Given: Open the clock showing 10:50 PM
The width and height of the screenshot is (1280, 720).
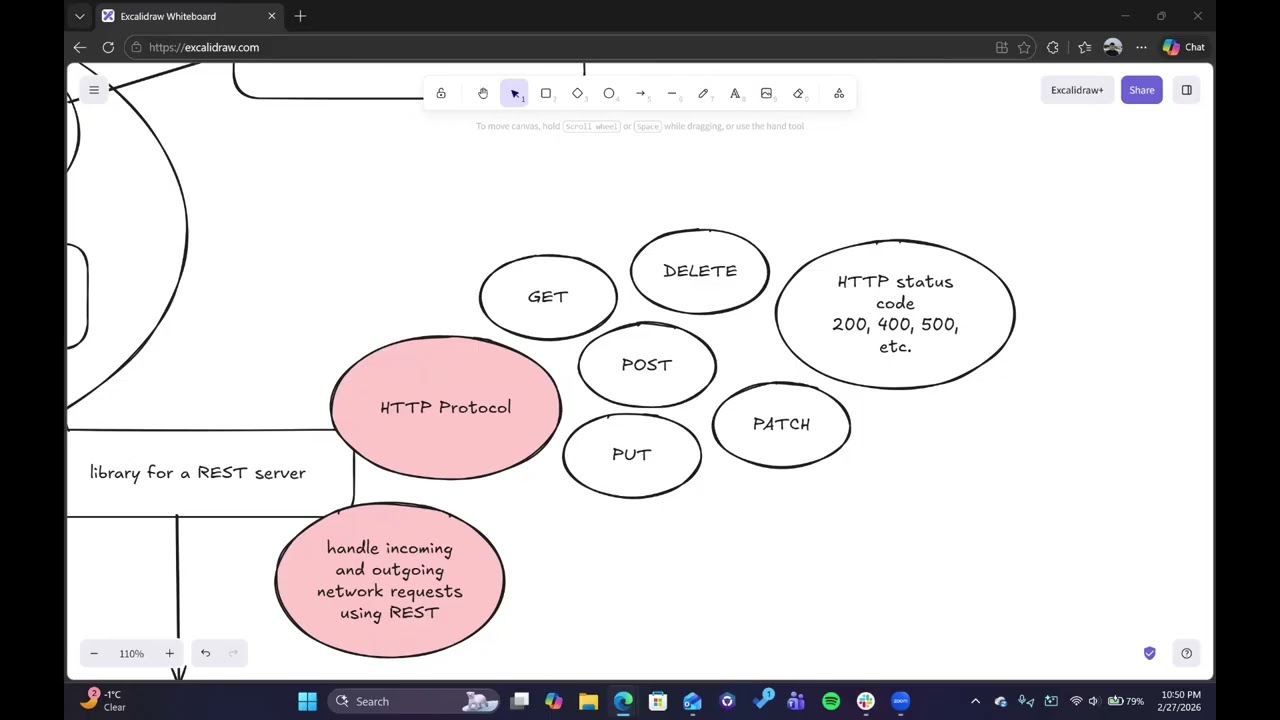Looking at the screenshot, I should click(1181, 701).
